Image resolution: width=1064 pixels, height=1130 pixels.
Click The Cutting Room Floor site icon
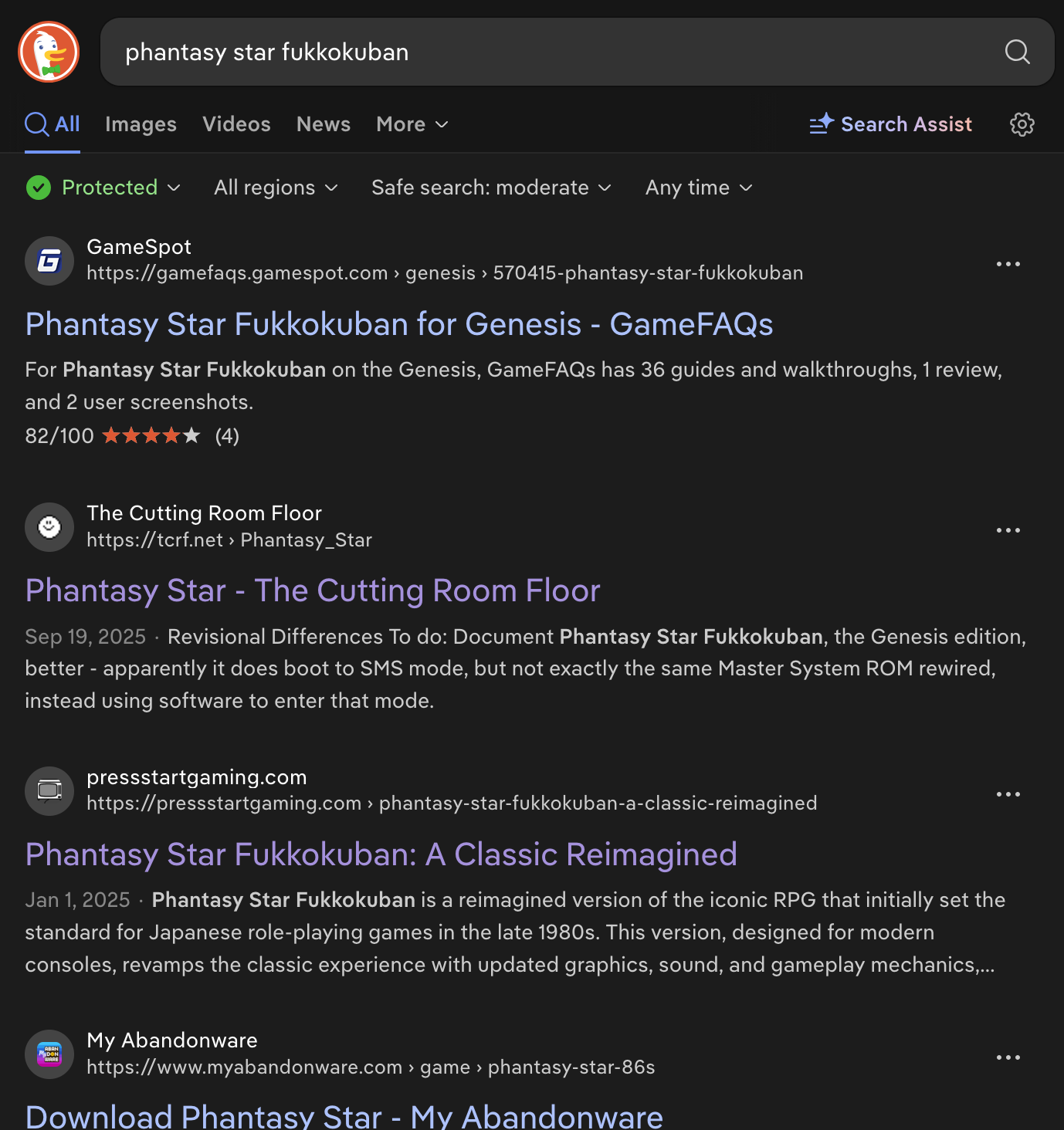(x=49, y=527)
